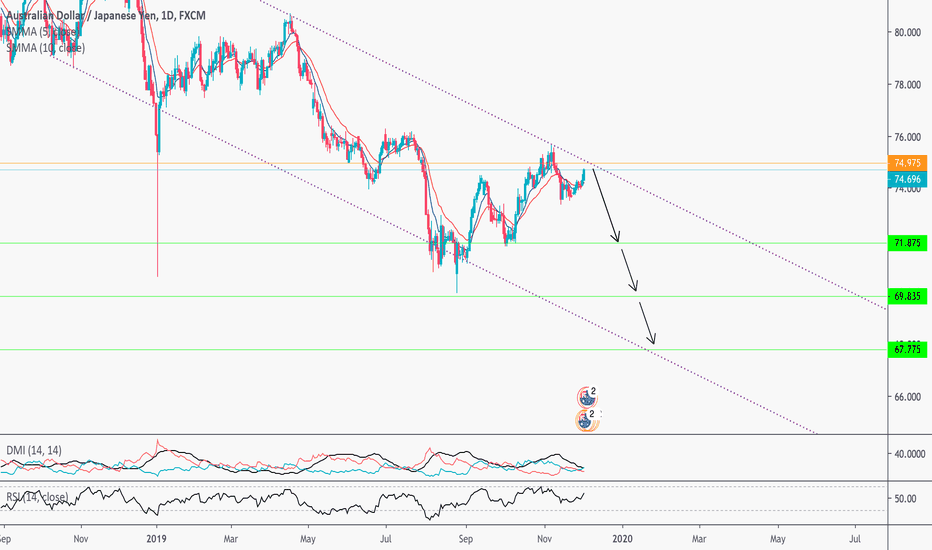
Task: Select the SMMA (10, close) indicator legend
Action: pyautogui.click(x=46, y=47)
